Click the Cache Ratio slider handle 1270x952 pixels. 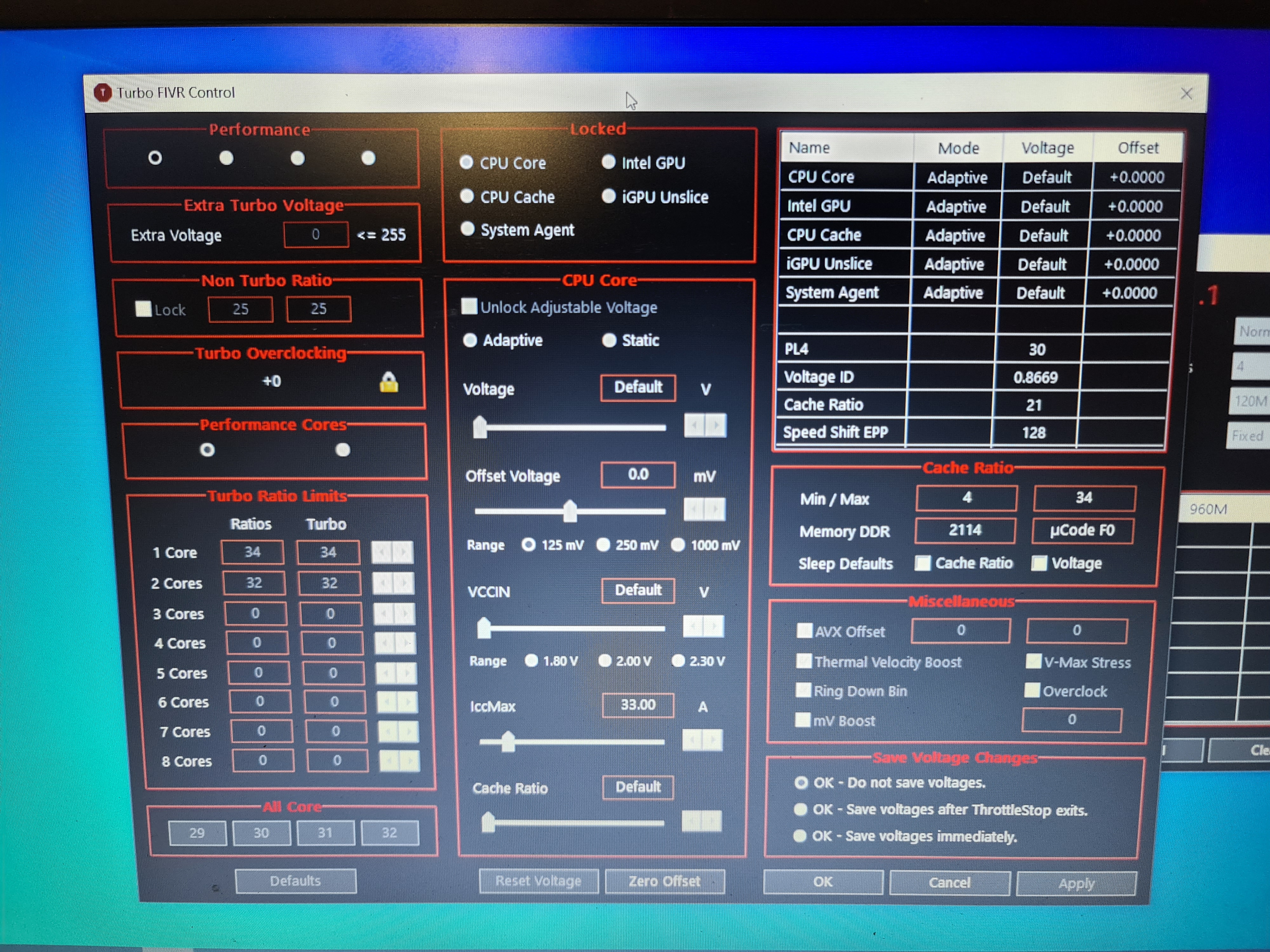[x=488, y=823]
